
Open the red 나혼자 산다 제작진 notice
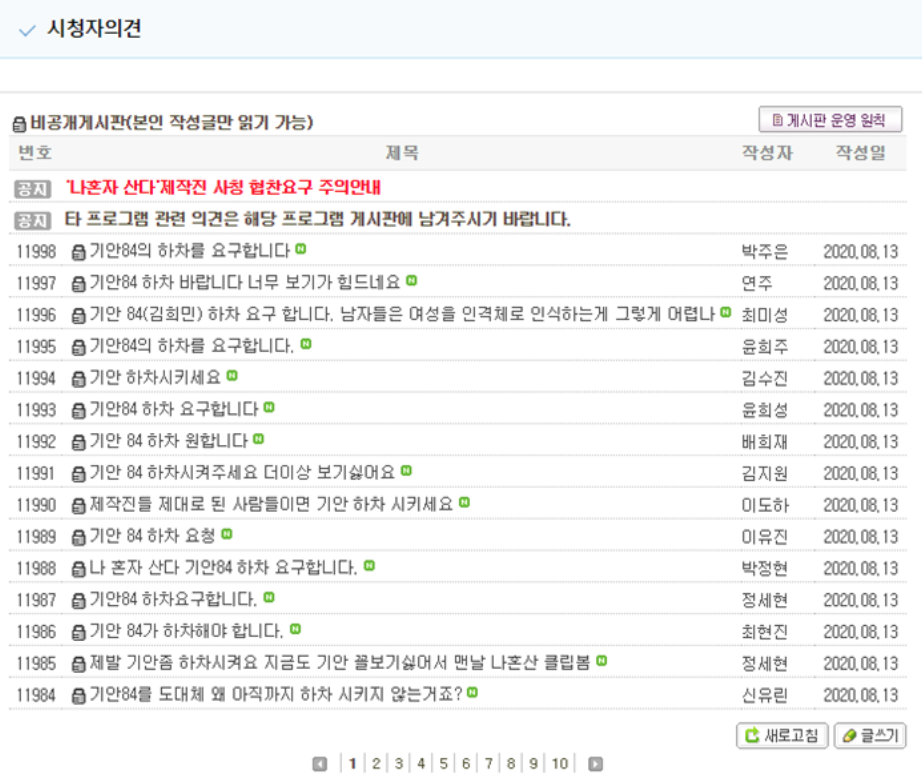pos(224,187)
